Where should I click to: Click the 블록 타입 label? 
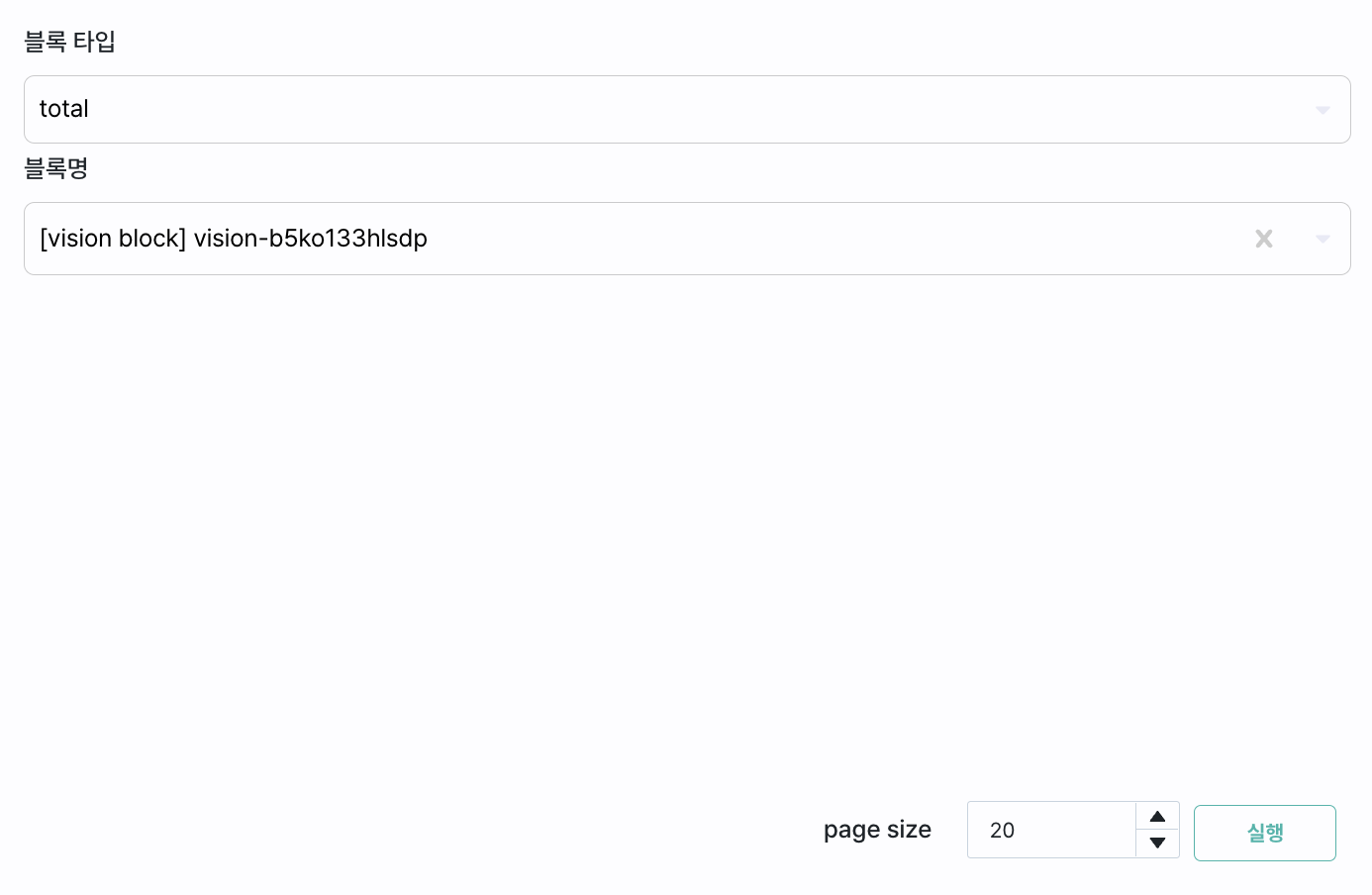tap(70, 42)
